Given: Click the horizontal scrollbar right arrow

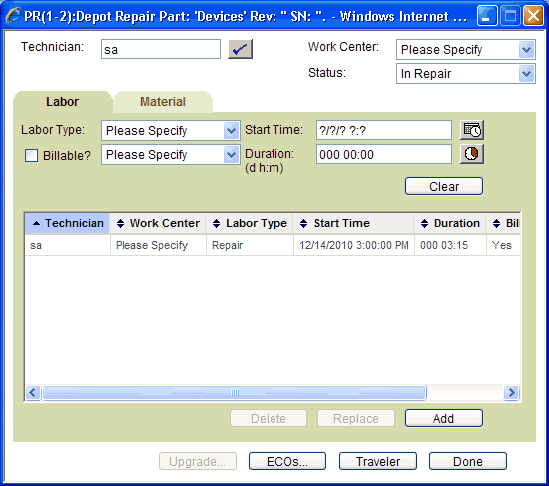Looking at the screenshot, I should pos(511,392).
